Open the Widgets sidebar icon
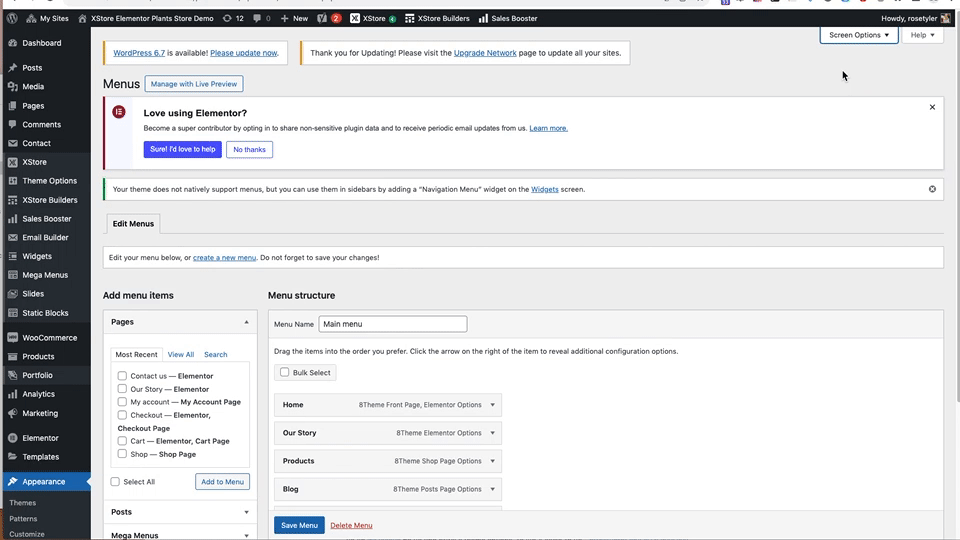This screenshot has height=540, width=960. (x=13, y=257)
